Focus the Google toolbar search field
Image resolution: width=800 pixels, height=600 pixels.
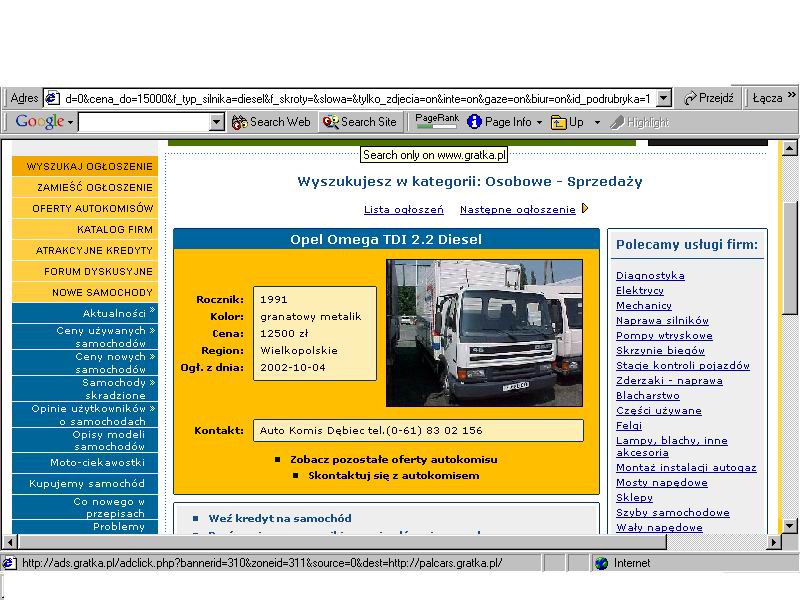[144, 122]
